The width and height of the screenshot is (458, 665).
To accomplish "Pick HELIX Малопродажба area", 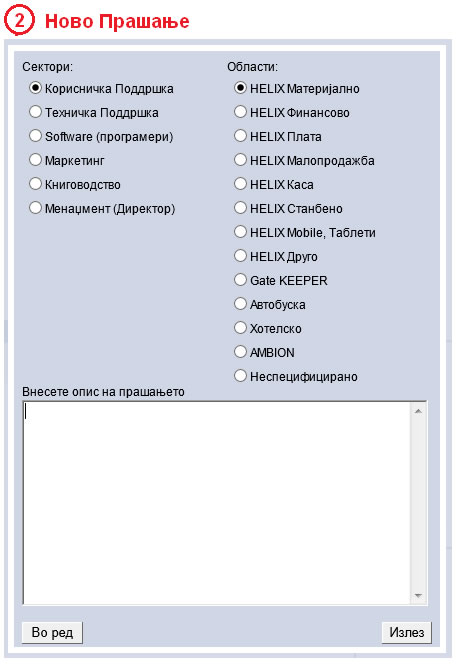I will (240, 160).
